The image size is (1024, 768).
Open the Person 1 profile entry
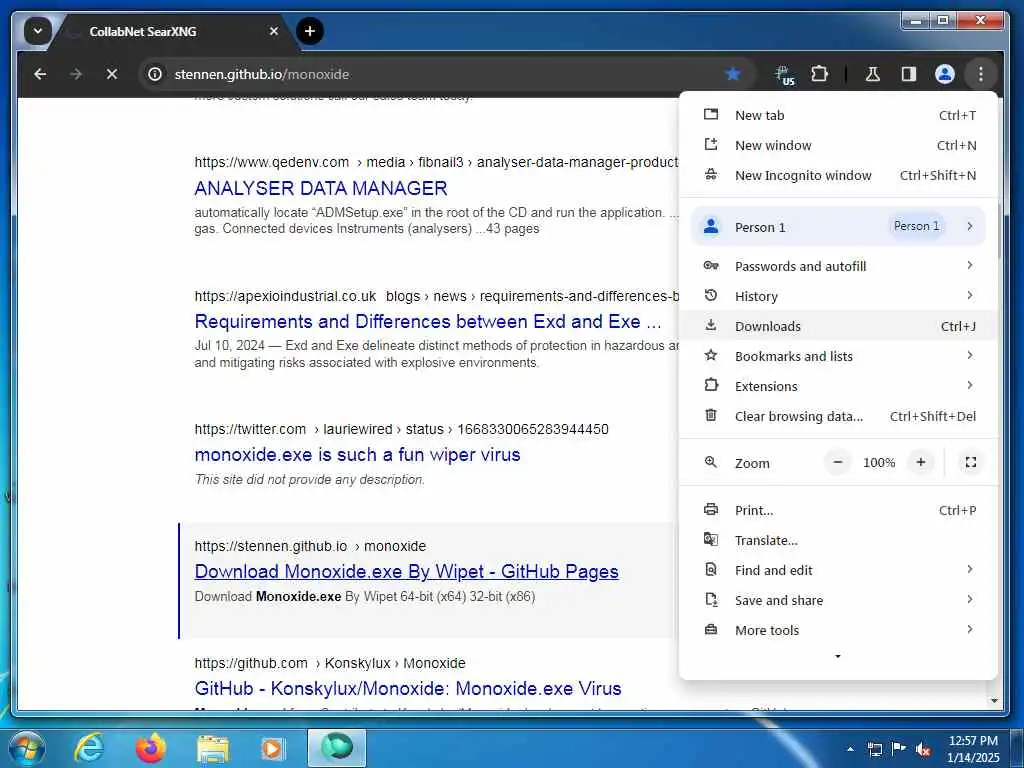point(839,227)
